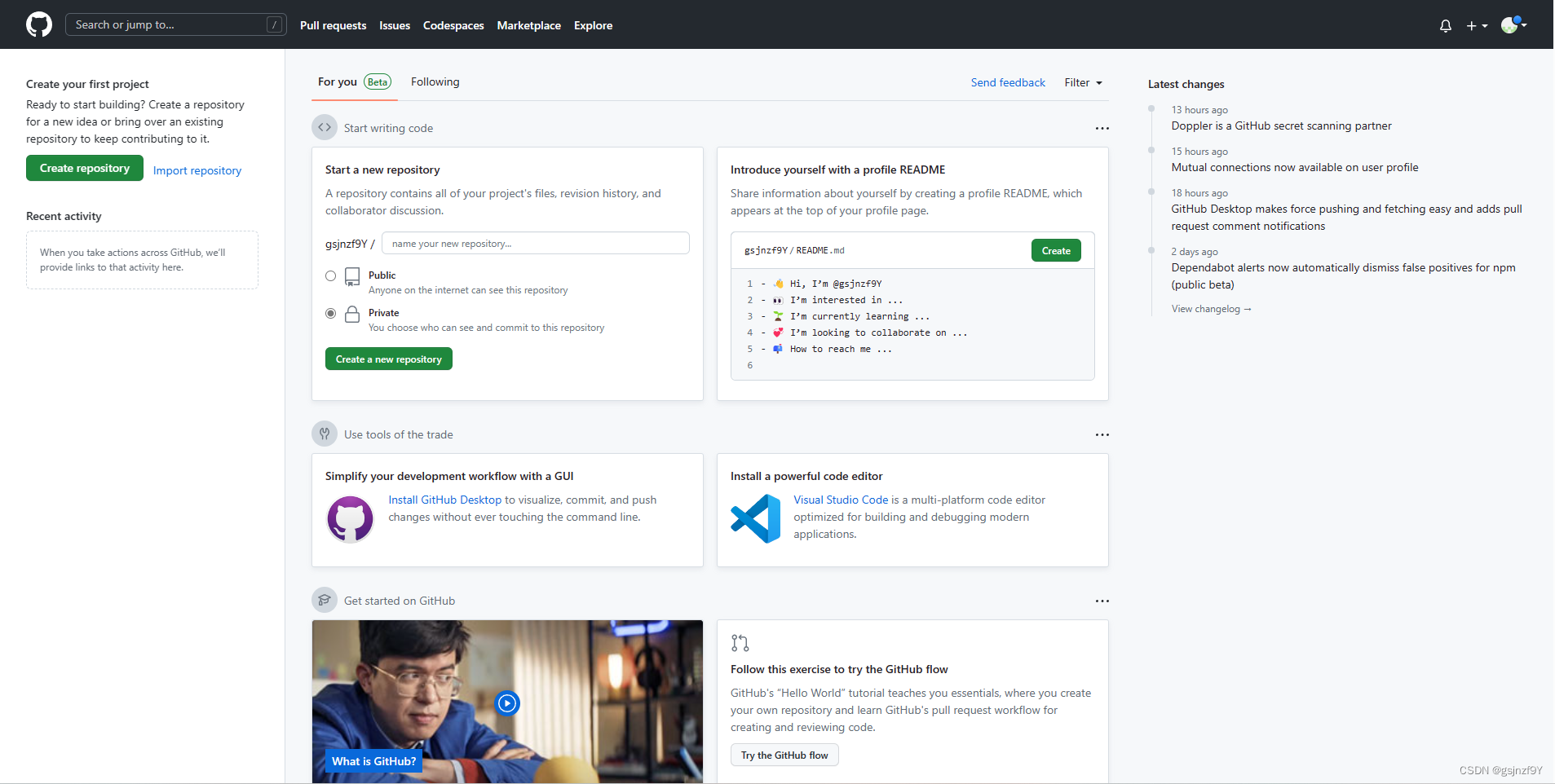Click the GitHub Desktop purple logo
The width and height of the screenshot is (1555, 784).
[350, 518]
